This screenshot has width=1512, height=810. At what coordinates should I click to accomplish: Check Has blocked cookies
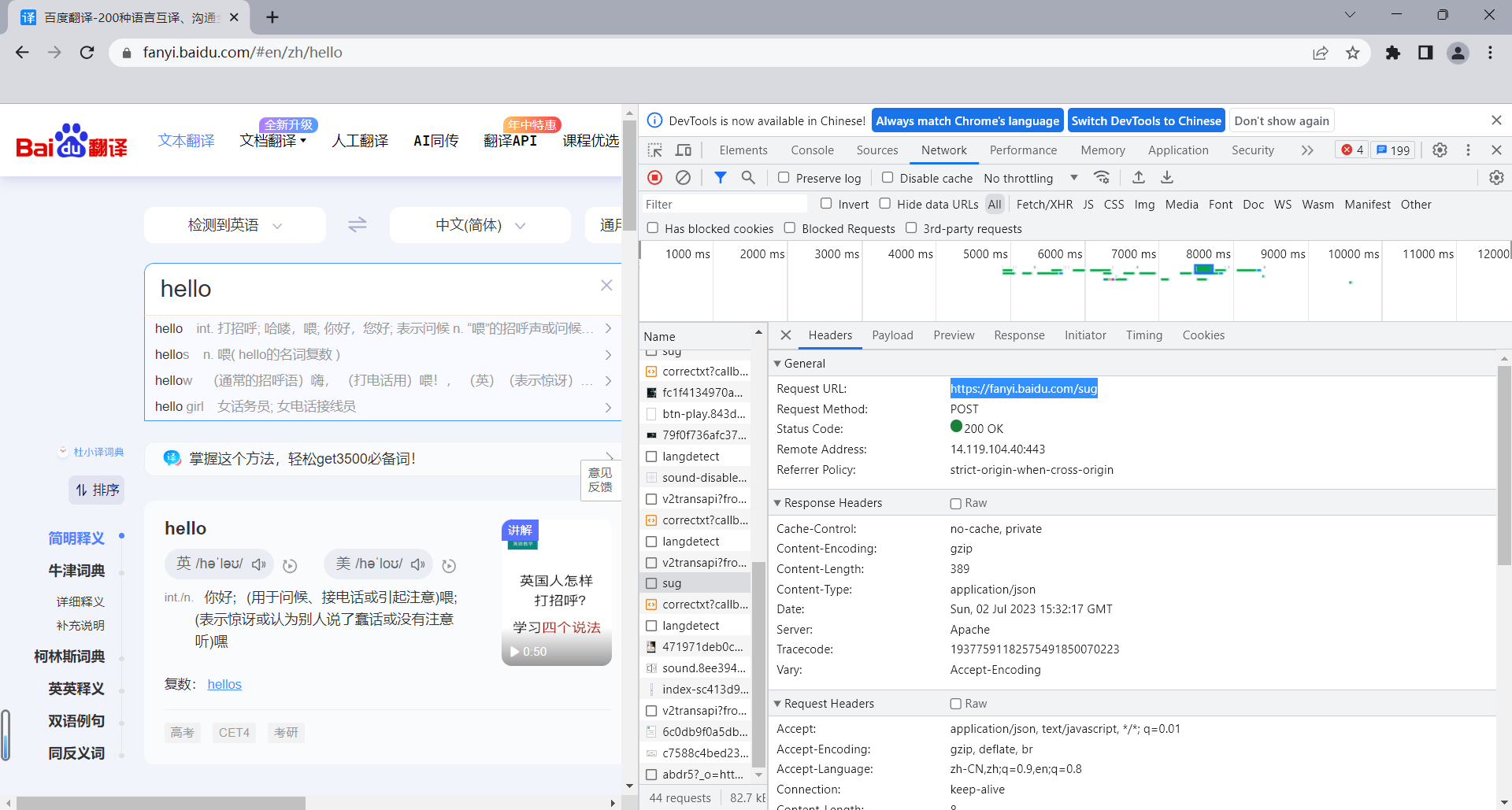point(653,228)
